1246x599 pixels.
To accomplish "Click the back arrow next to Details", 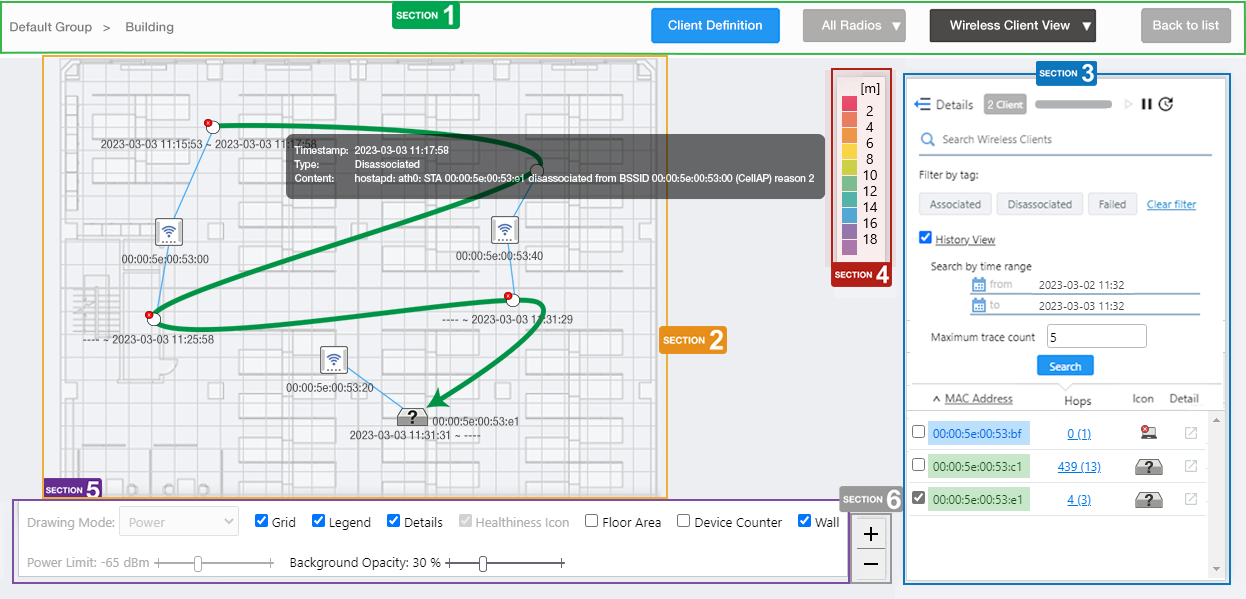I will pos(922,104).
